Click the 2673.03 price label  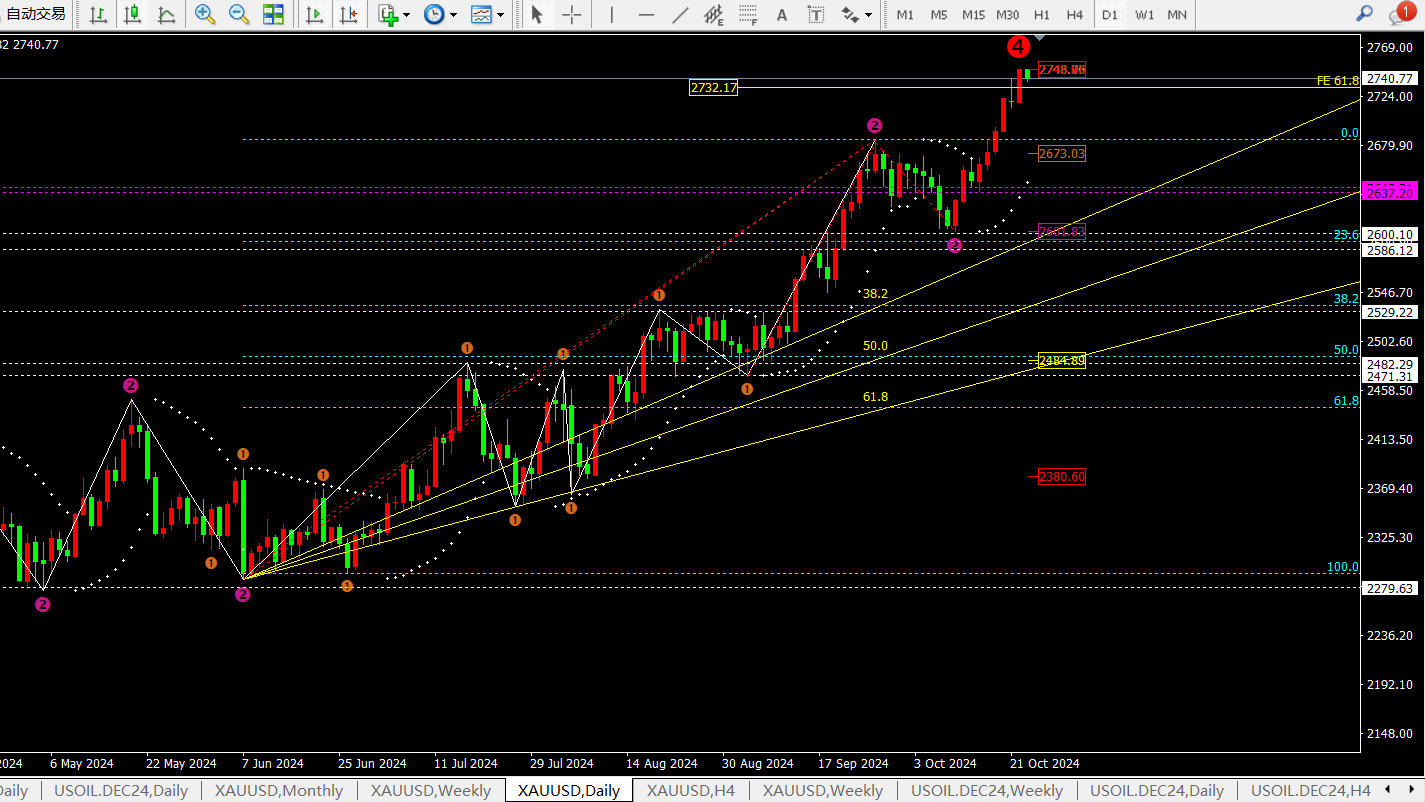tap(1062, 154)
